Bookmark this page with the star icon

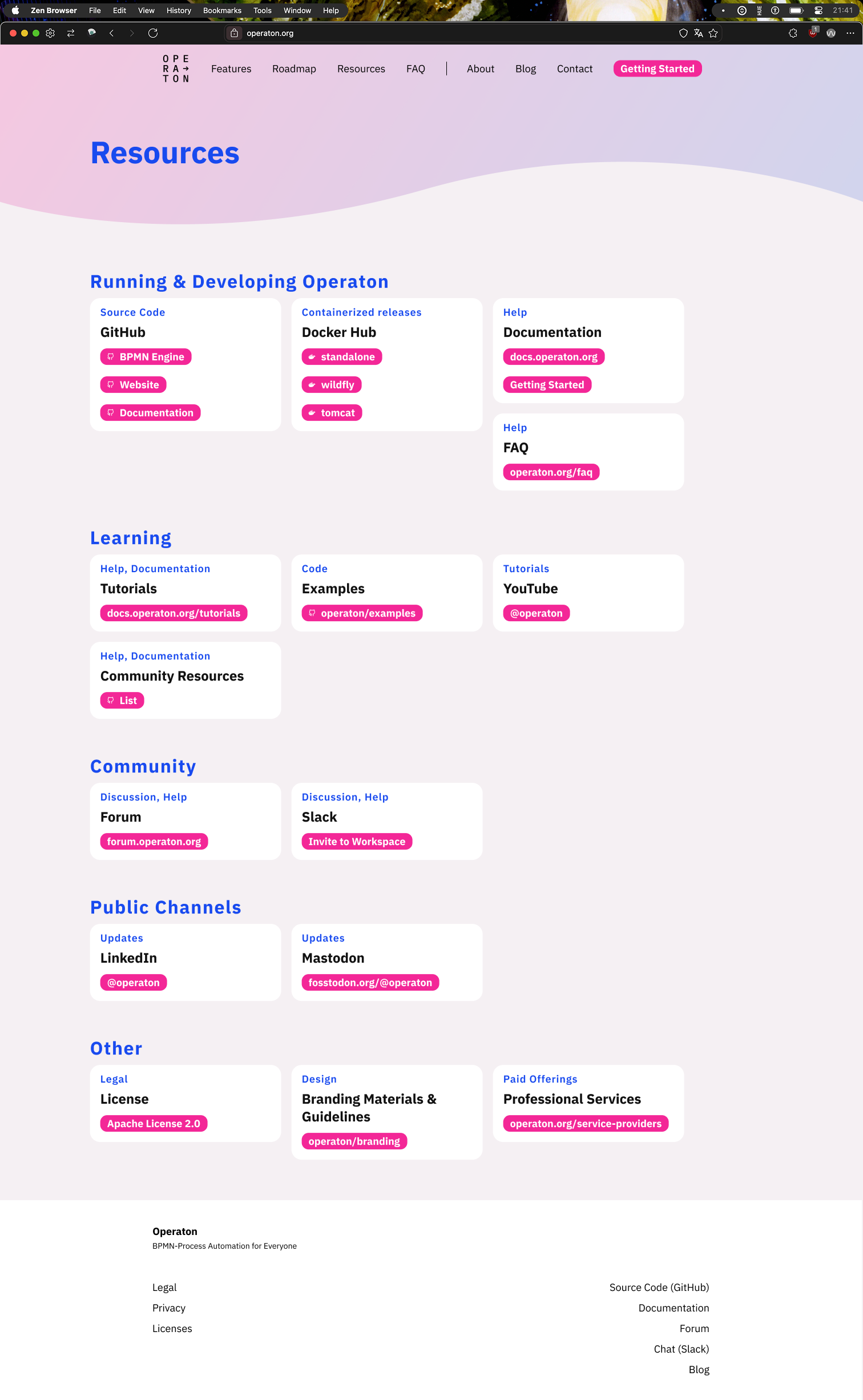[x=713, y=33]
